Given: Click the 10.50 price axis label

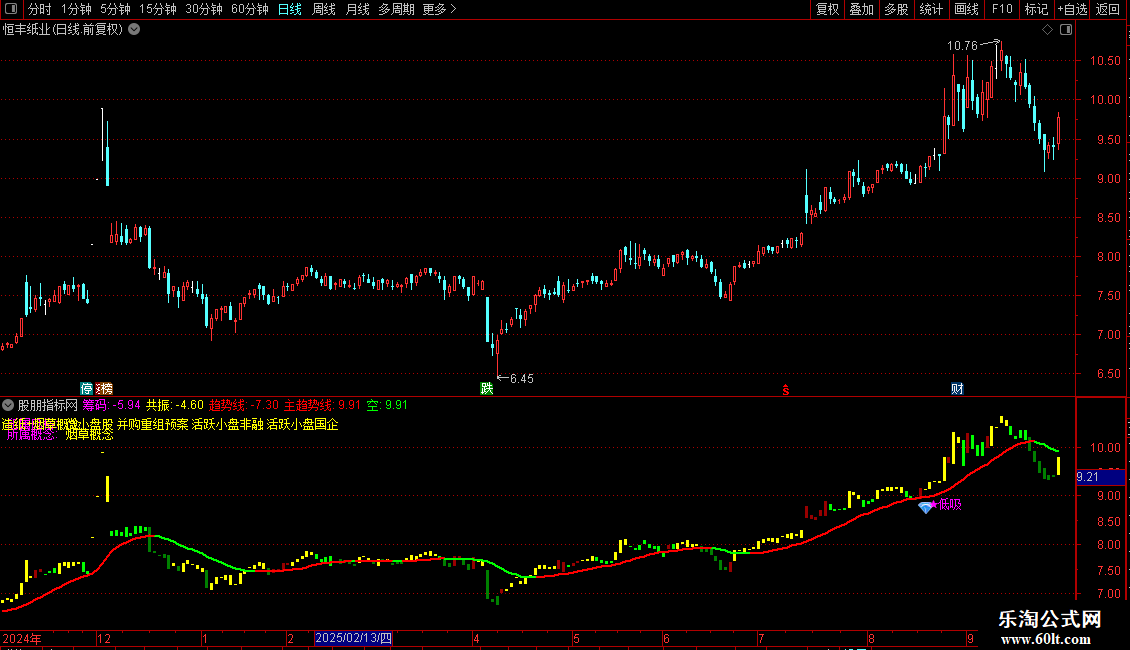Looking at the screenshot, I should 1104,61.
